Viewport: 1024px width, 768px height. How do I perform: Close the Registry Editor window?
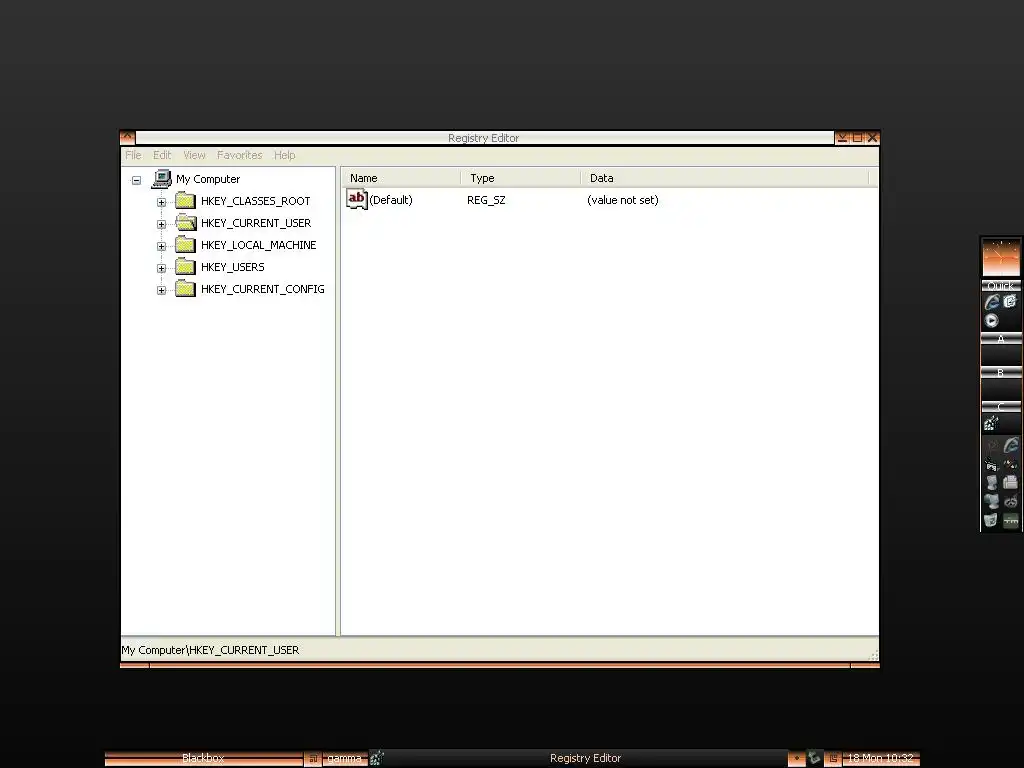(x=872, y=137)
